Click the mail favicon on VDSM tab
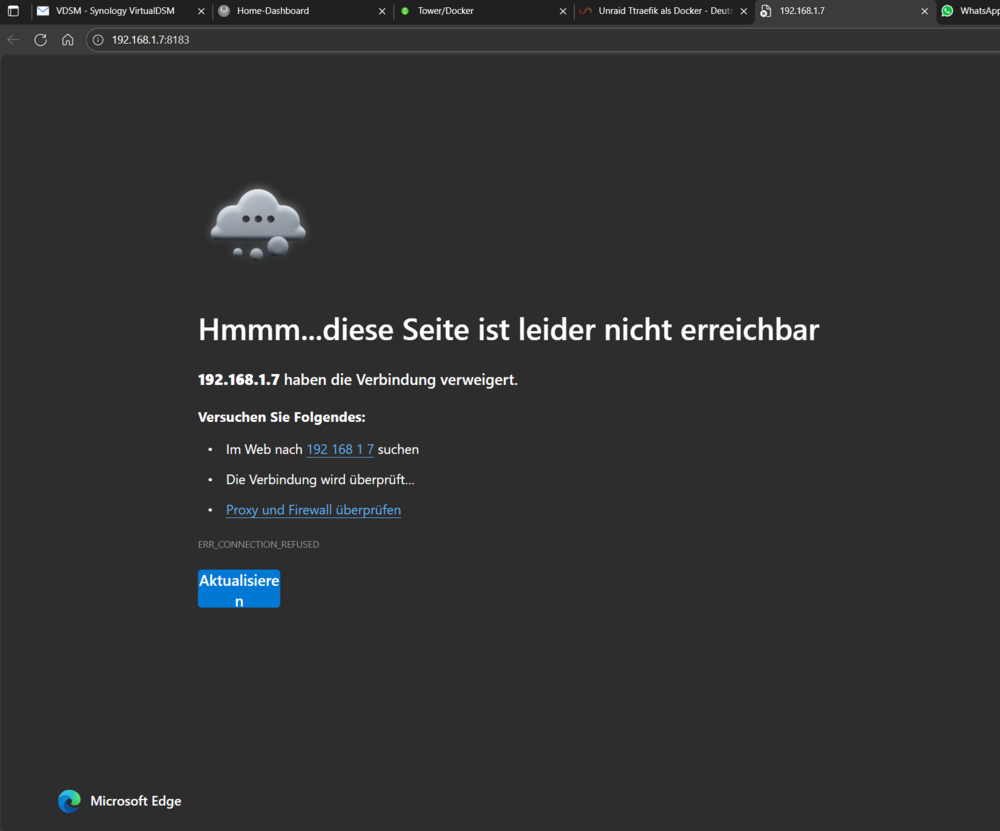Viewport: 1000px width, 831px height. [x=43, y=11]
